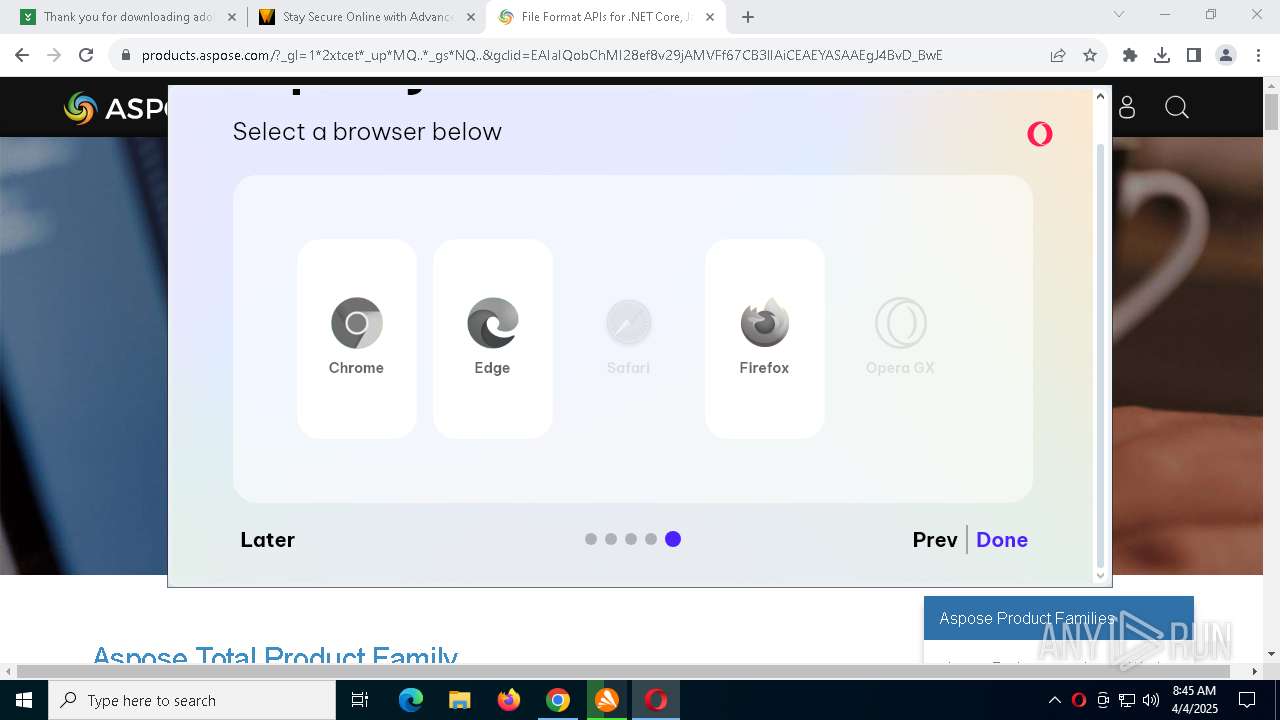Navigate back in browser

22,55
